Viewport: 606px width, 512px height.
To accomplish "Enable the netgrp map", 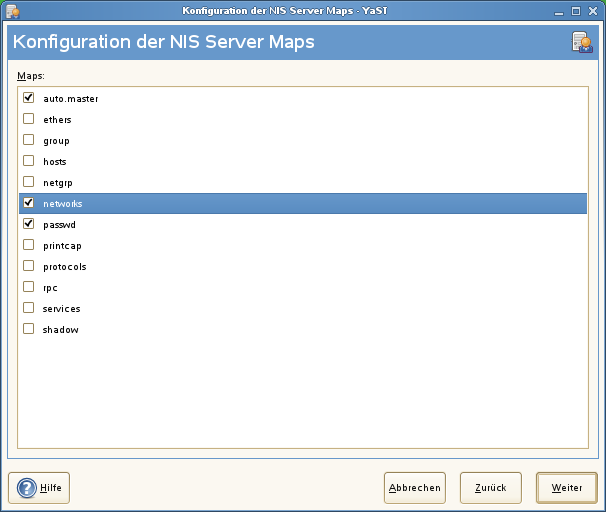I will (29, 182).
